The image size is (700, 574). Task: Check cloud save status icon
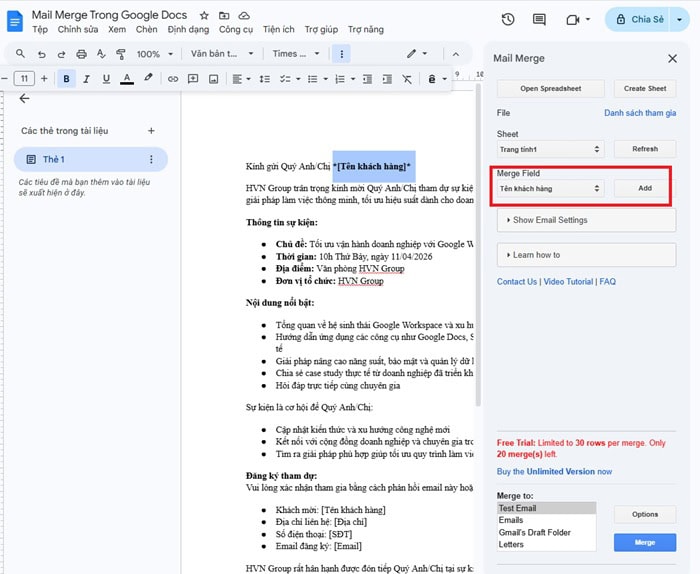244,16
